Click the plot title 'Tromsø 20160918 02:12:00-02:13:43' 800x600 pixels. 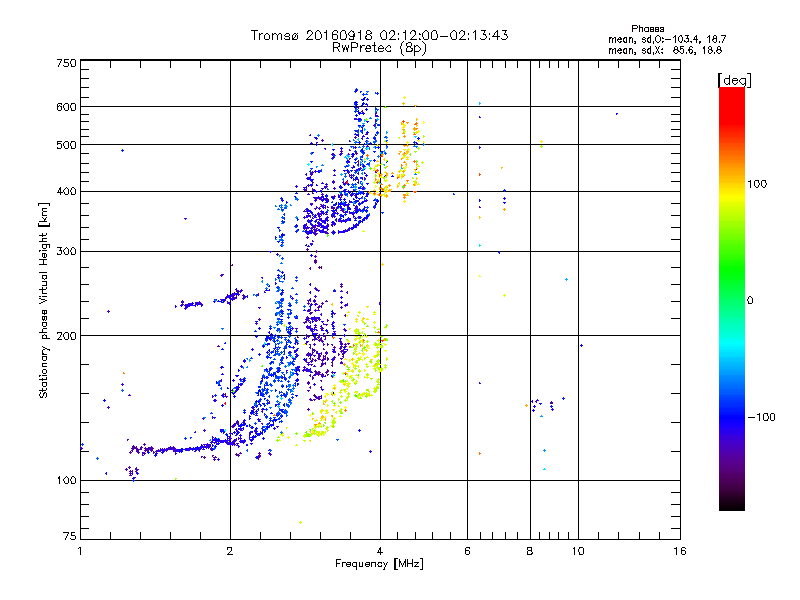click(x=379, y=35)
